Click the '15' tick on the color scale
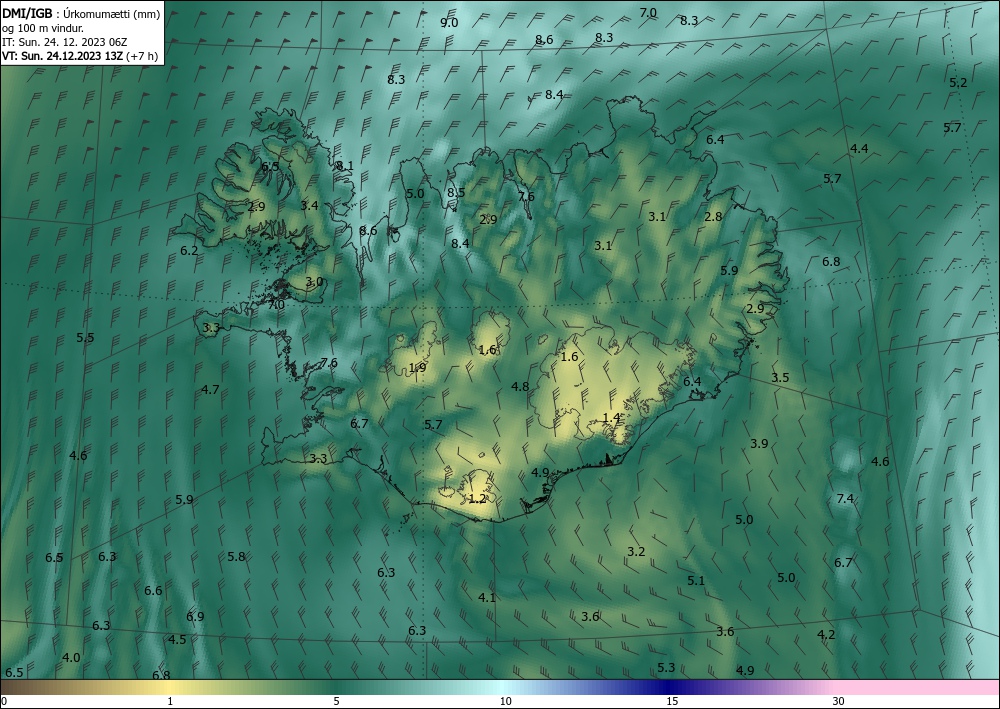Image resolution: width=1000 pixels, height=709 pixels. [672, 702]
